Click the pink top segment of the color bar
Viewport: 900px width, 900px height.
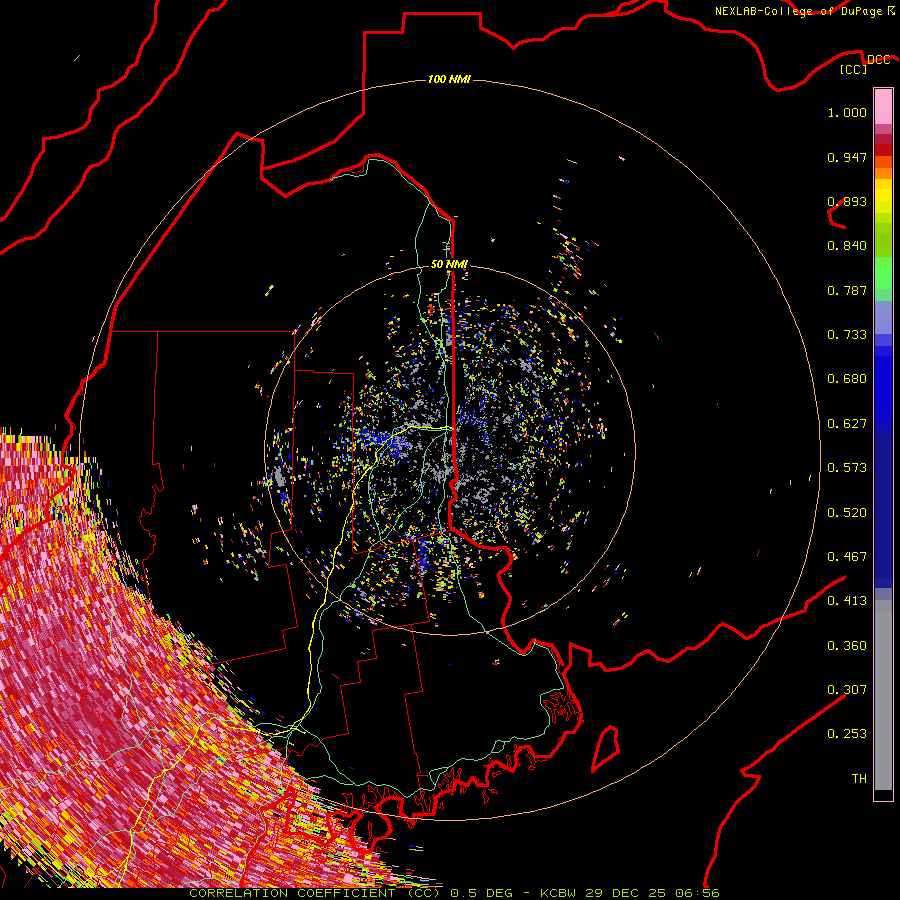click(x=883, y=106)
